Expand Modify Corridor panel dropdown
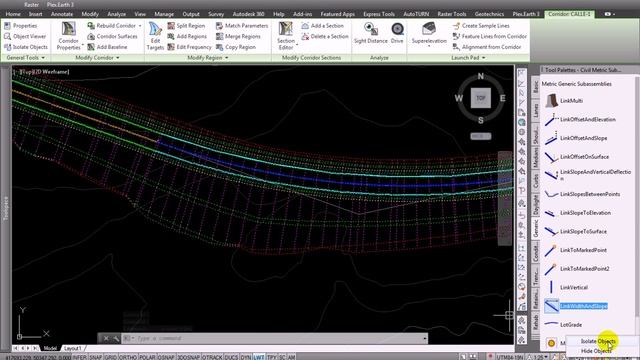 (118, 58)
